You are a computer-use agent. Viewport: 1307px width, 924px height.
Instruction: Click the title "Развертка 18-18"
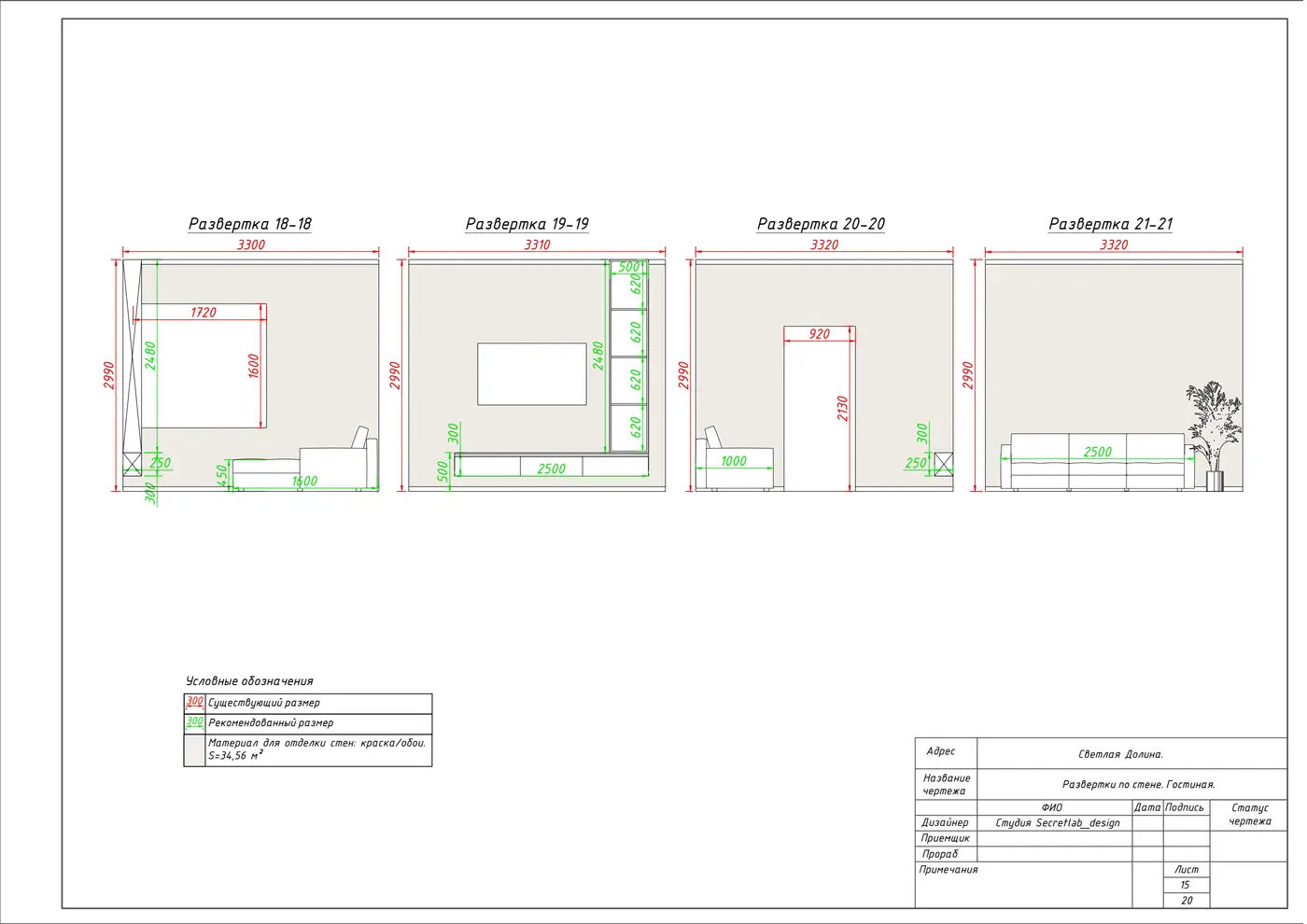[x=250, y=224]
